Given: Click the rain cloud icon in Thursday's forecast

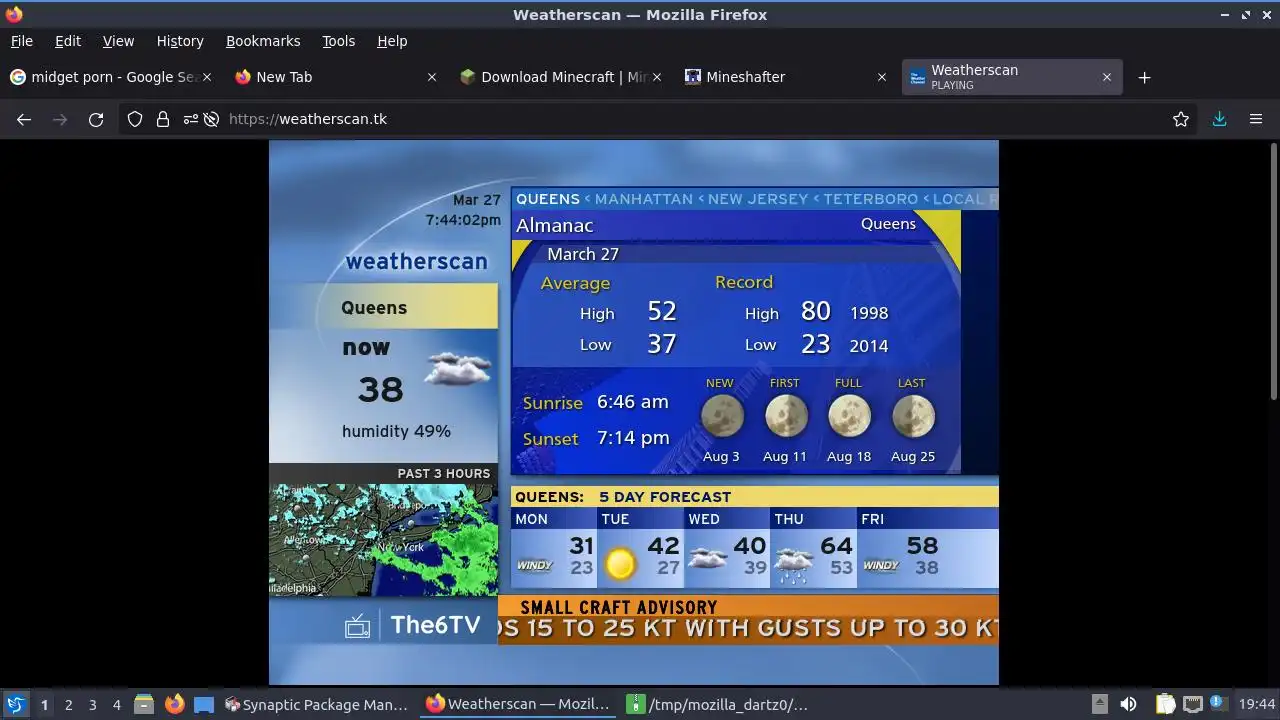Looking at the screenshot, I should 794,564.
